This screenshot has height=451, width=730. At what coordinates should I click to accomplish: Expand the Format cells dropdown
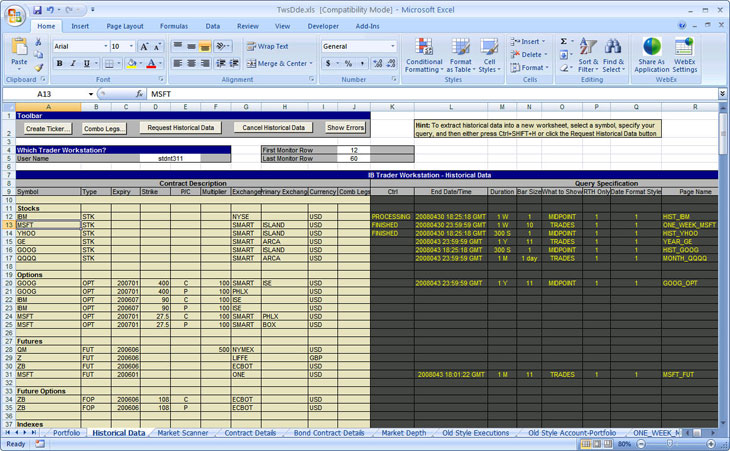coord(547,67)
